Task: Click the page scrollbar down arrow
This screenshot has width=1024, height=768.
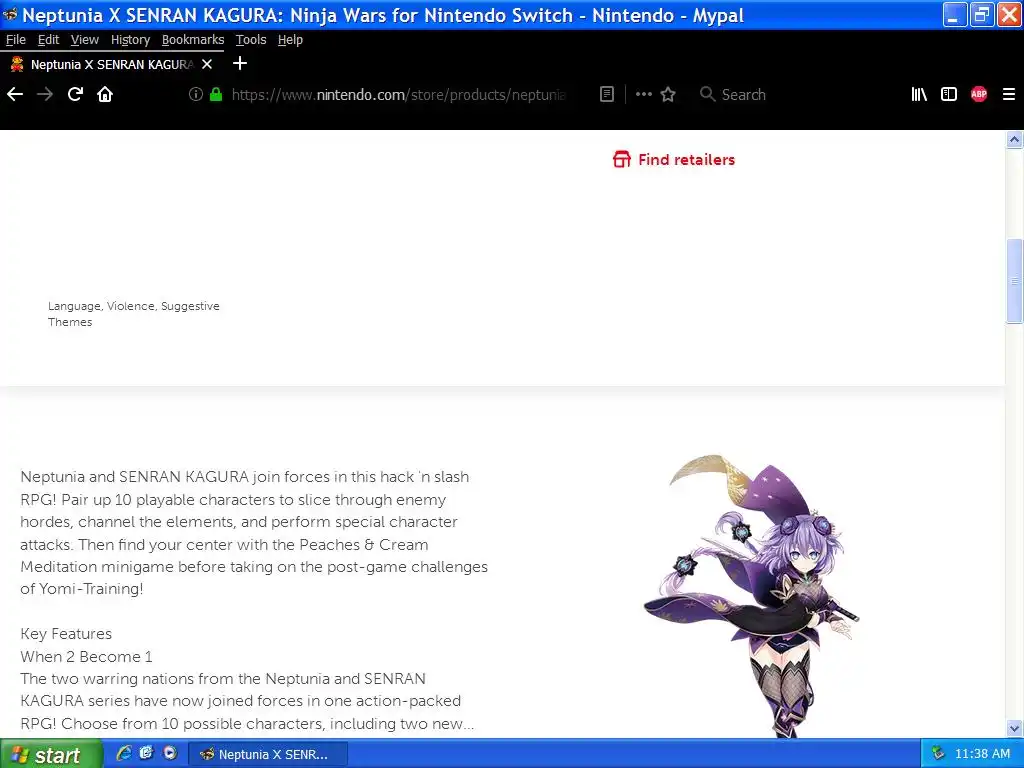Action: [1014, 728]
